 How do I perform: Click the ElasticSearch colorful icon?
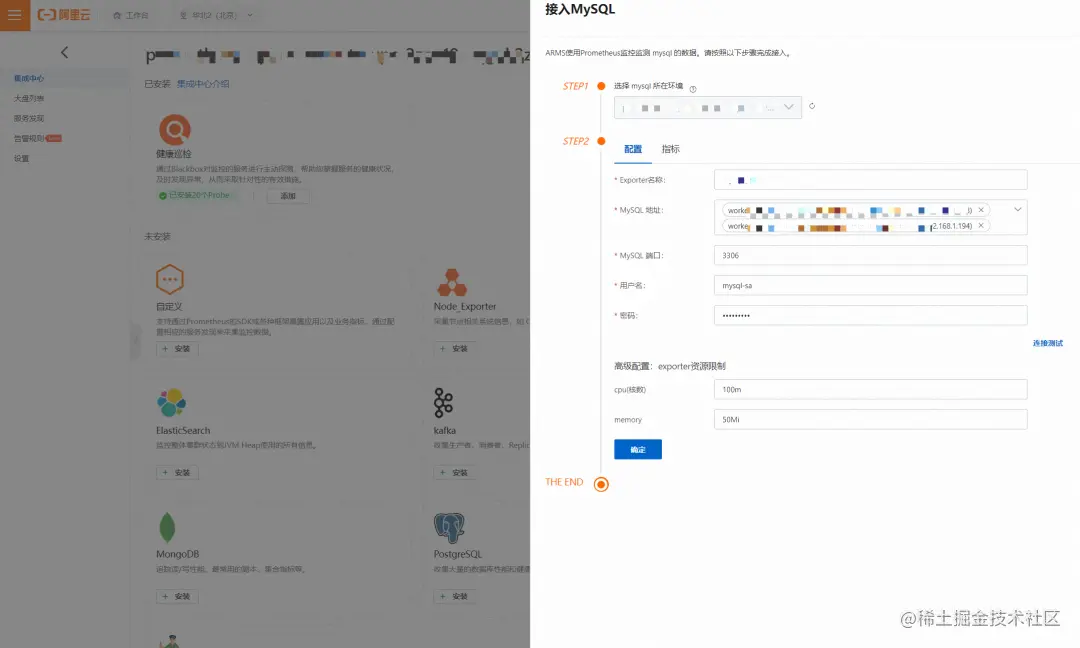coord(172,403)
